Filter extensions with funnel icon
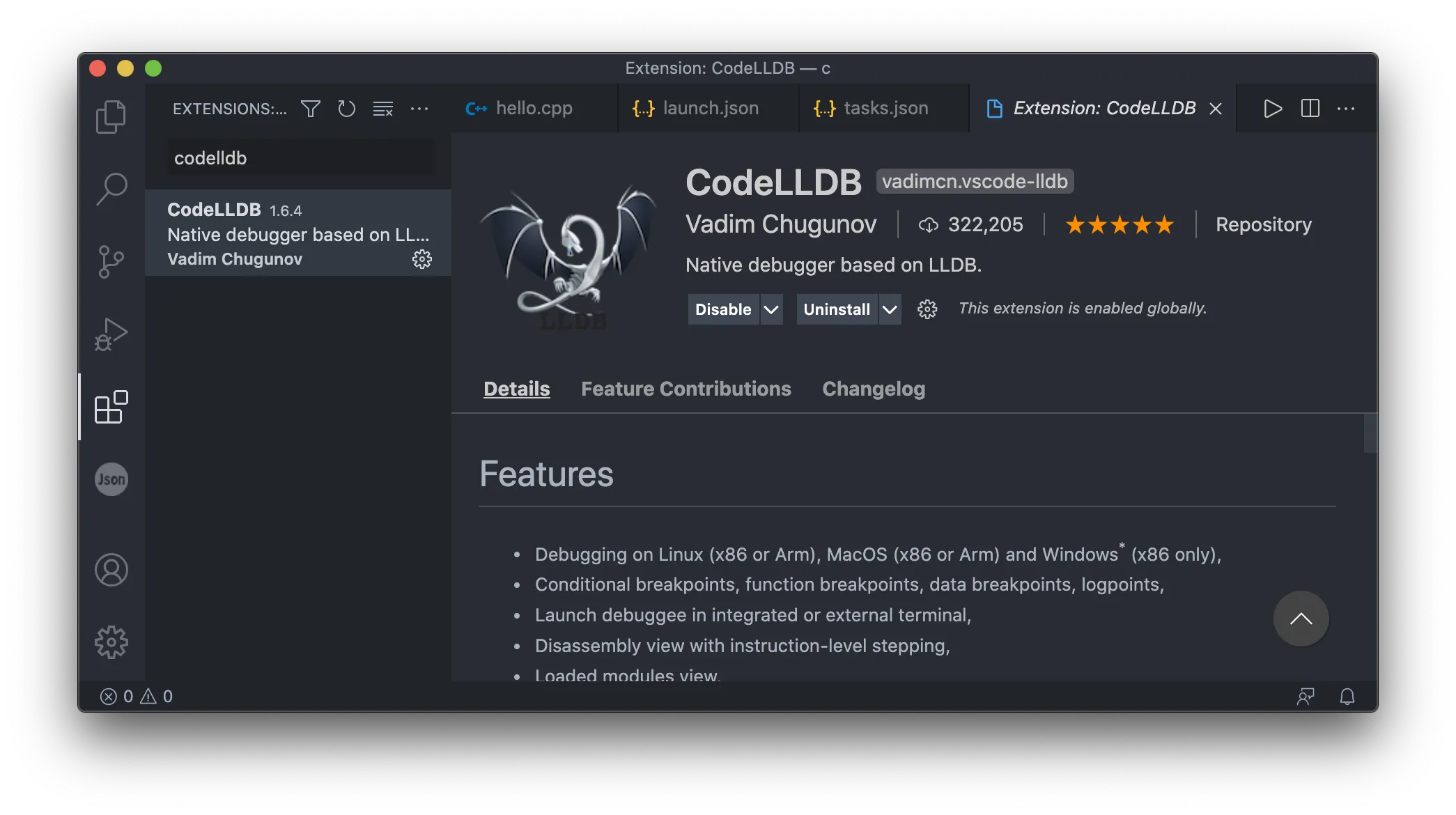This screenshot has width=1456, height=815. 311,109
